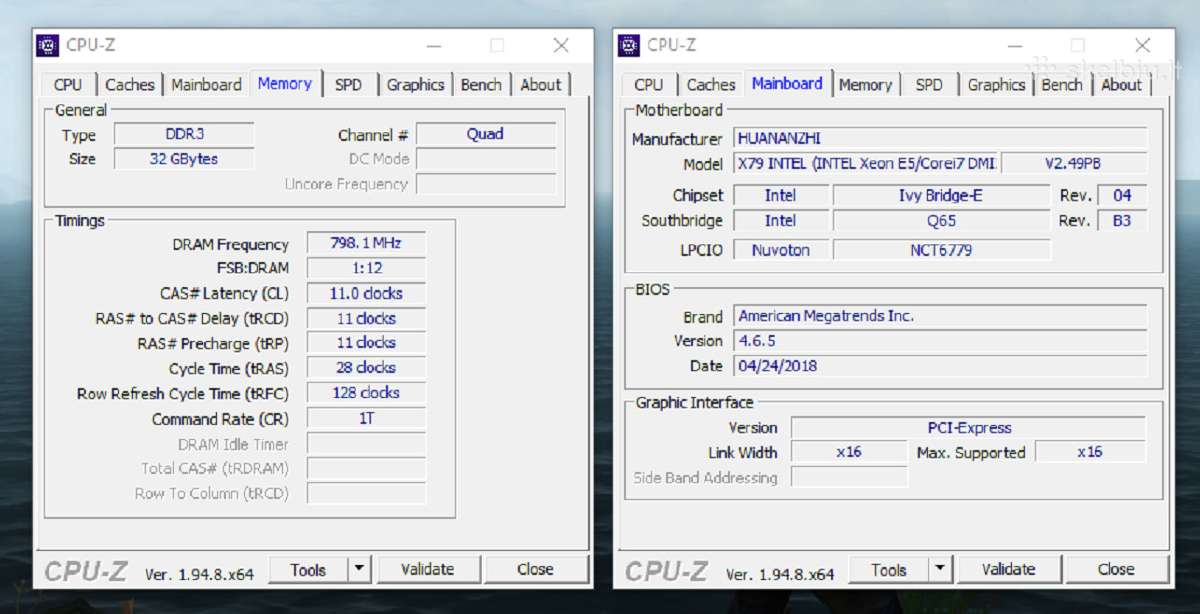1200x614 pixels.
Task: Open Memory tab in right CPU-Z window
Action: [x=865, y=85]
